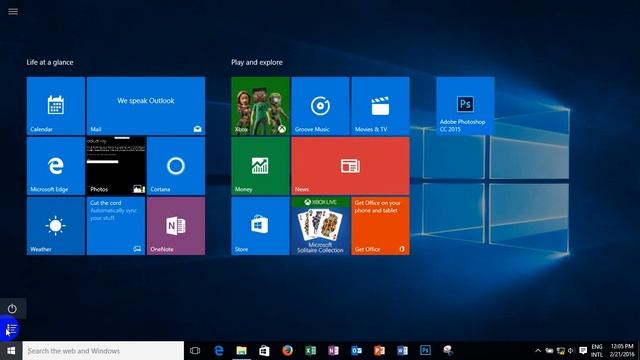640x360 pixels.
Task: Open the Action Center notifications icon
Action: click(x=583, y=351)
